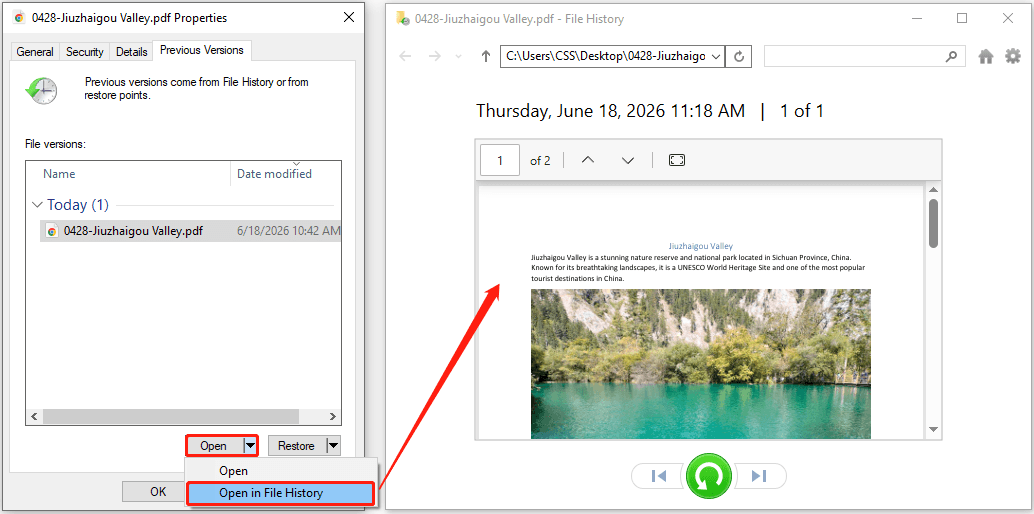Click the 6/18/2026 10:42 AM date cell
The height and width of the screenshot is (514, 1034).
[288, 231]
